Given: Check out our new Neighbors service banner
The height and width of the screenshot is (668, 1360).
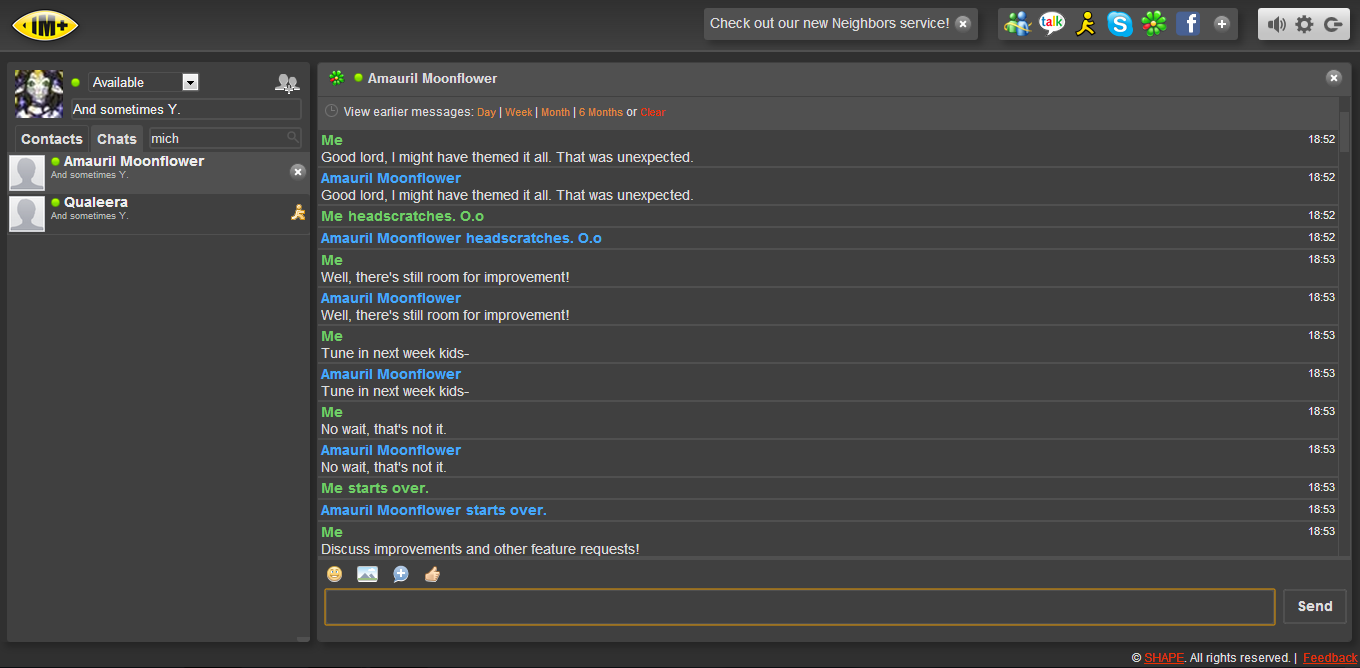Looking at the screenshot, I should coord(830,23).
